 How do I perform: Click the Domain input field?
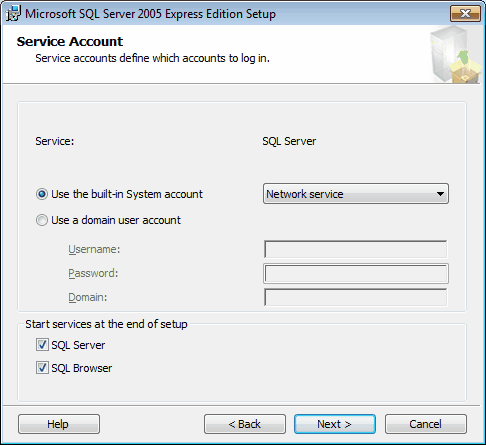[x=356, y=297]
